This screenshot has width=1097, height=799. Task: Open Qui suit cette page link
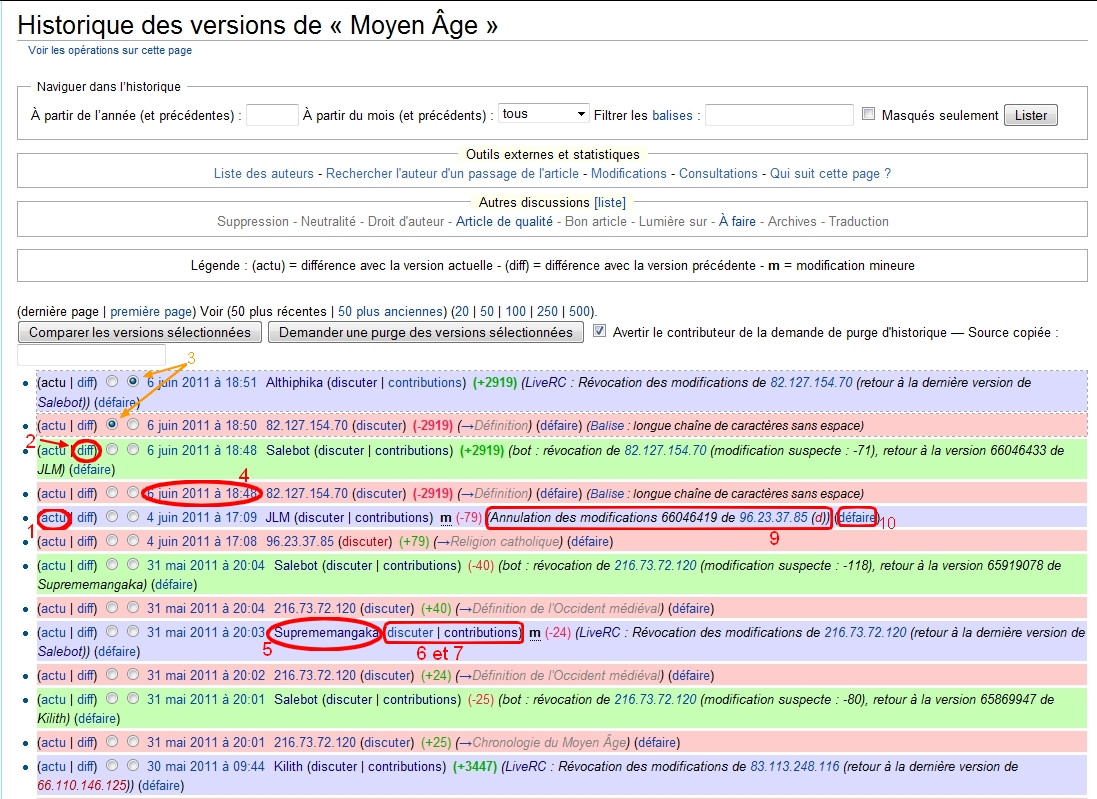pyautogui.click(x=830, y=174)
